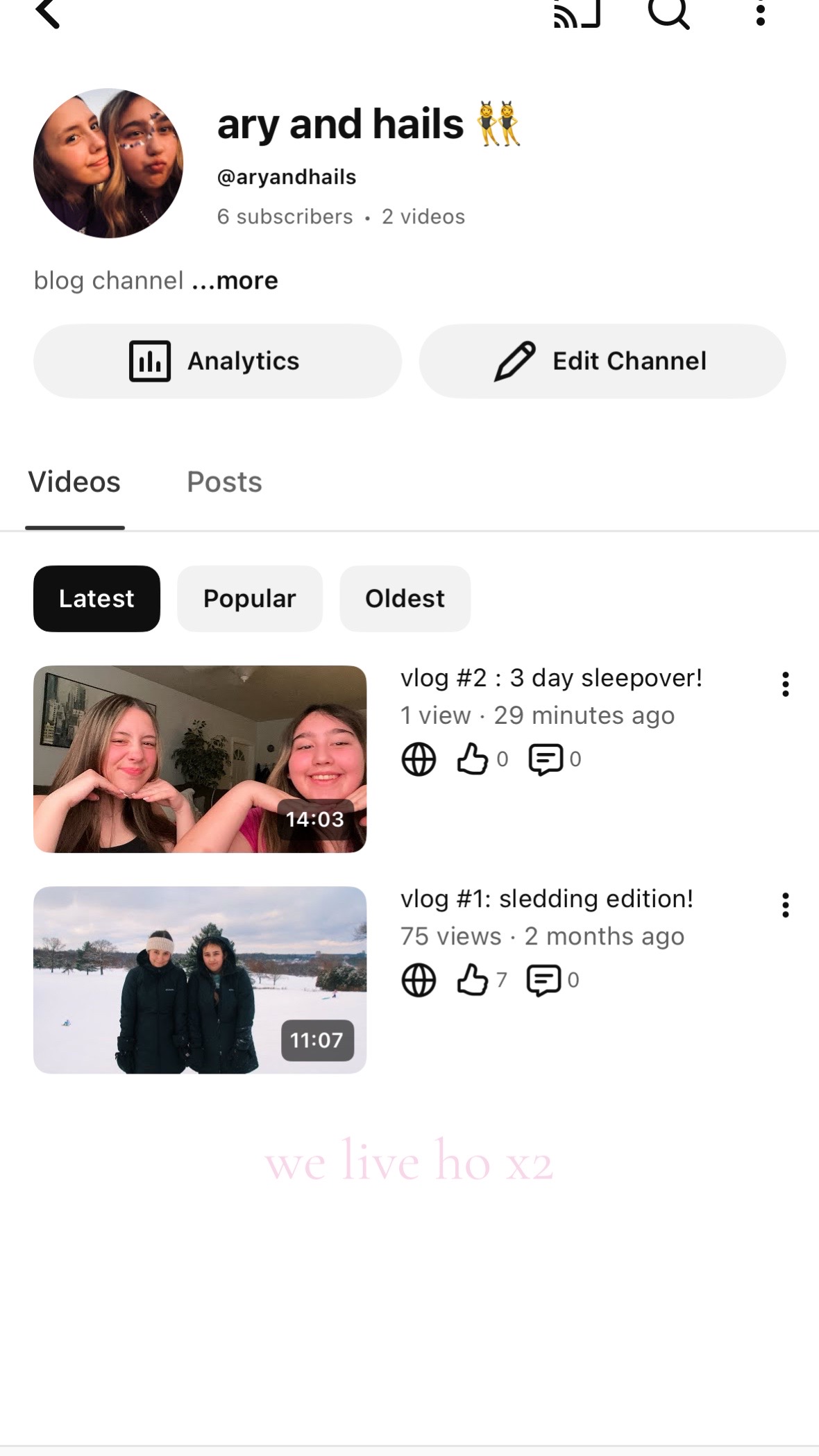Click the Edit Channel button
Image resolution: width=819 pixels, height=1456 pixels.
(x=602, y=361)
